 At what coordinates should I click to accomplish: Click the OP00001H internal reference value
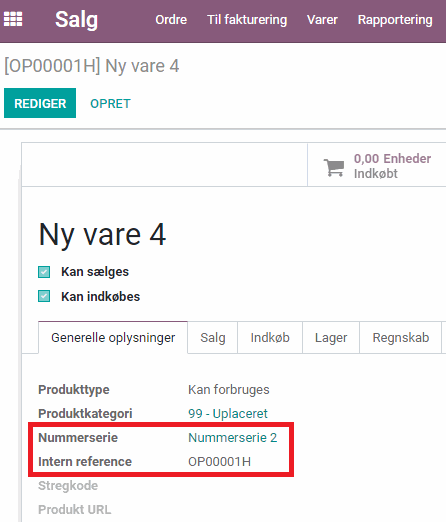coord(220,462)
